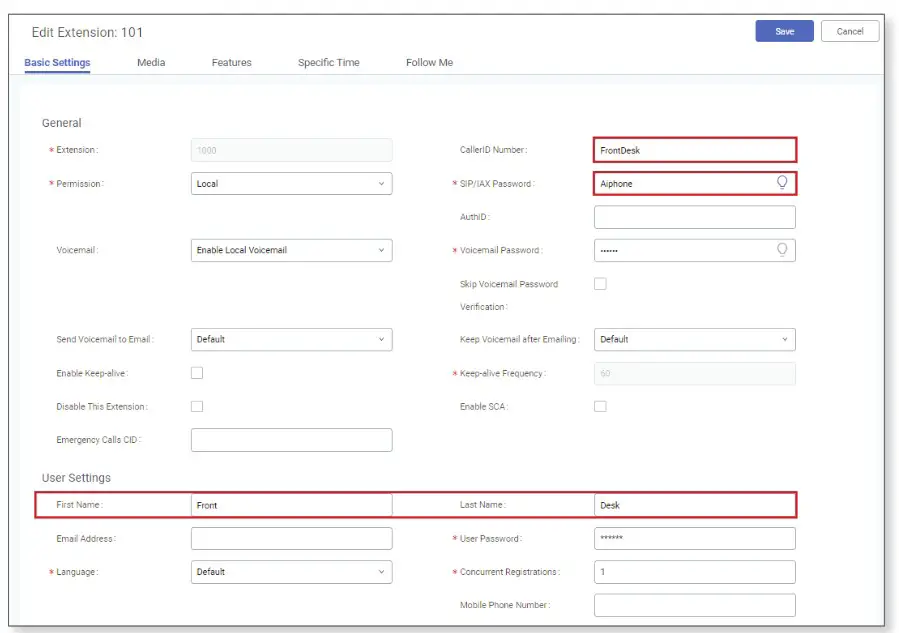The image size is (899, 633).
Task: Tick the Skip Voicemail Password Verification checkbox
Action: (600, 284)
